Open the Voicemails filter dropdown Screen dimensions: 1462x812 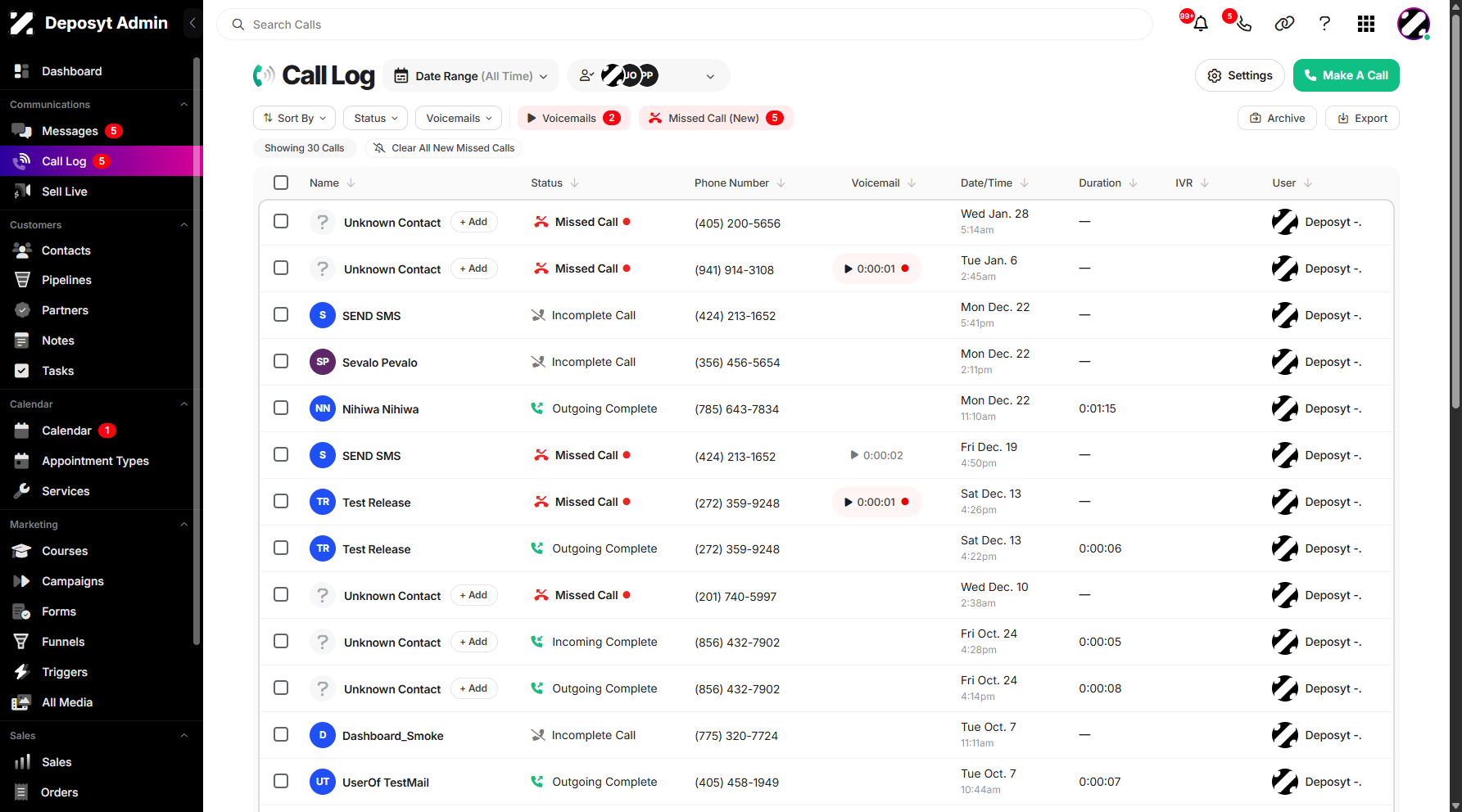click(x=459, y=118)
